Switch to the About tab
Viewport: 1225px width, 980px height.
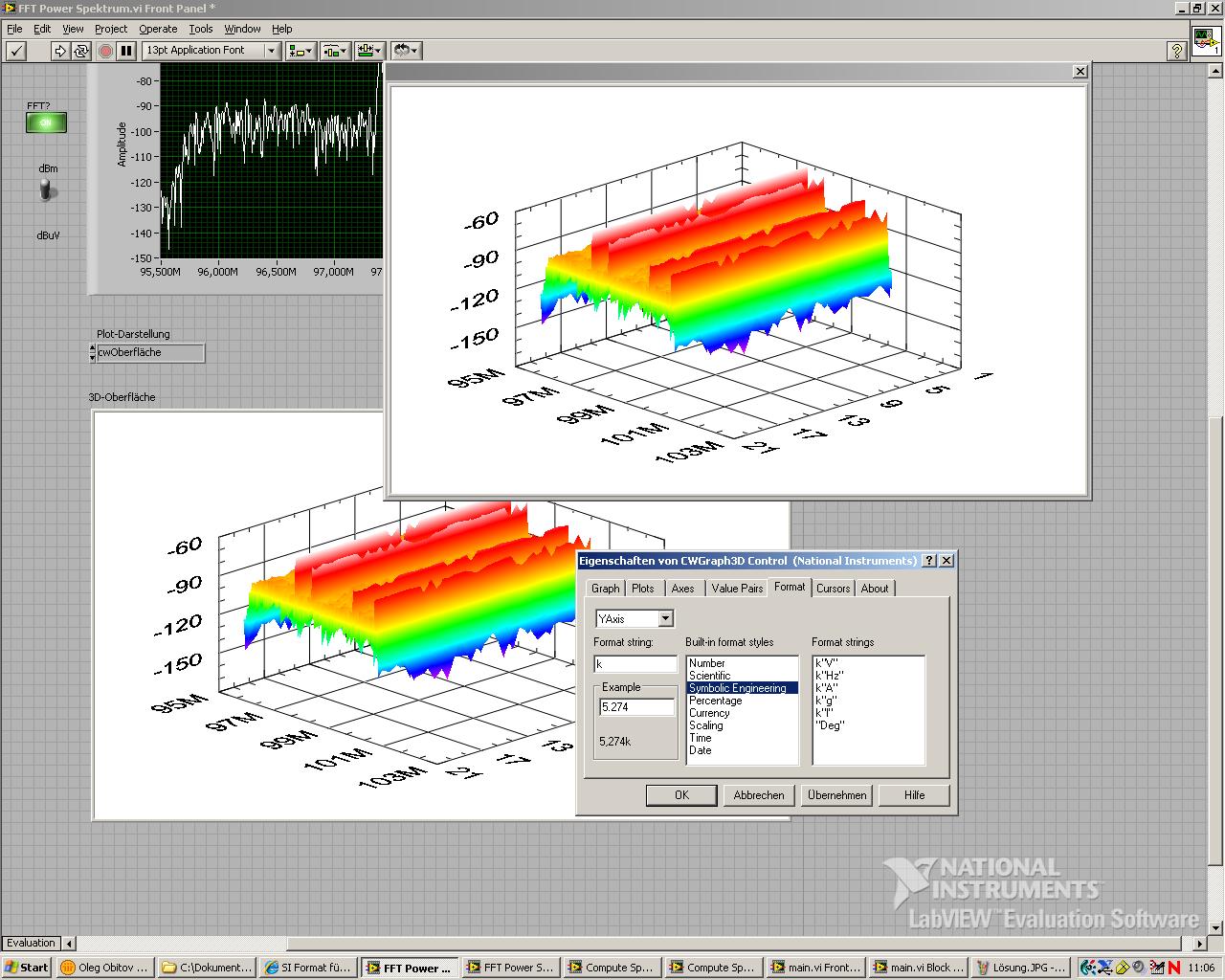(x=875, y=589)
